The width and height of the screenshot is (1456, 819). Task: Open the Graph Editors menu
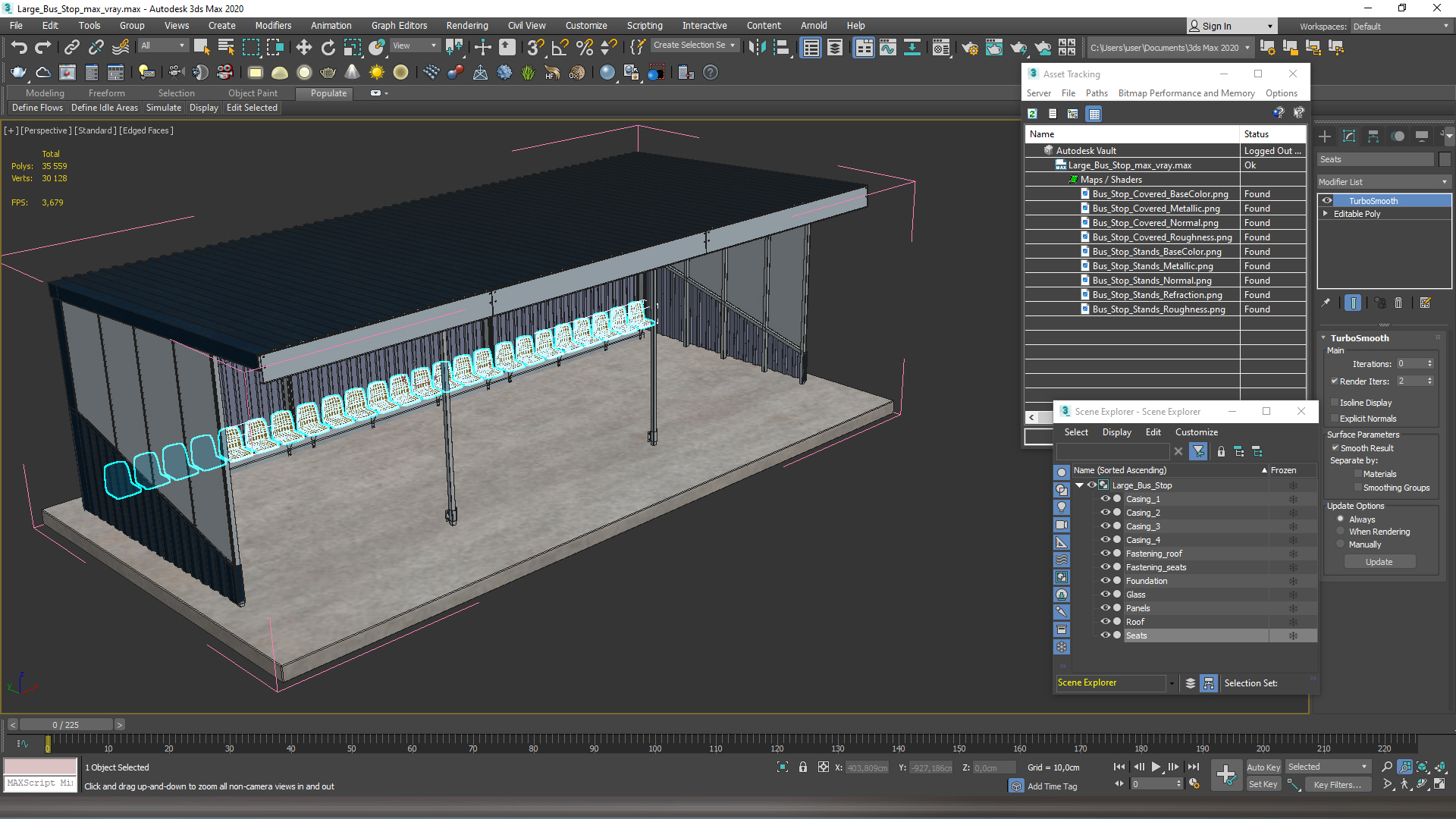[399, 26]
